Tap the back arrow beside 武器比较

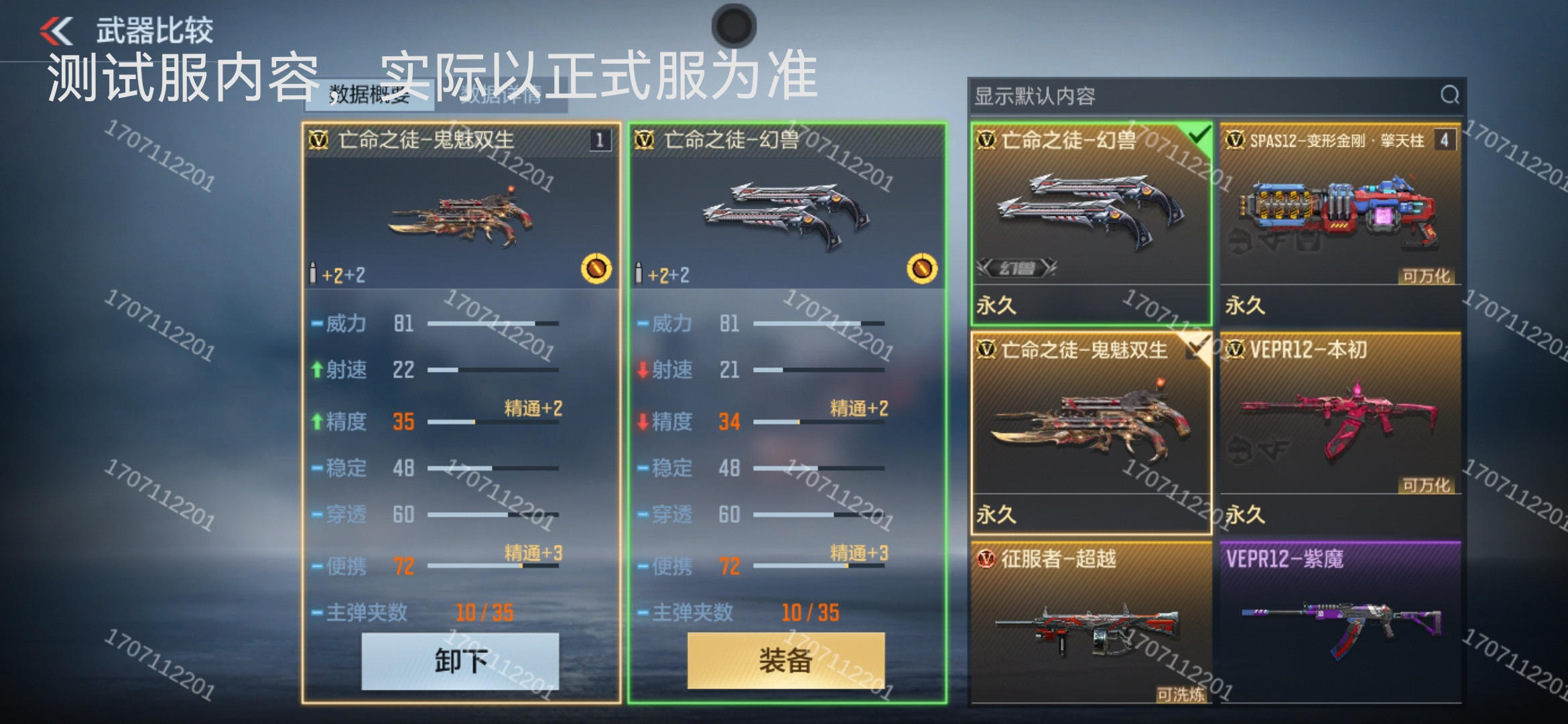tap(56, 31)
